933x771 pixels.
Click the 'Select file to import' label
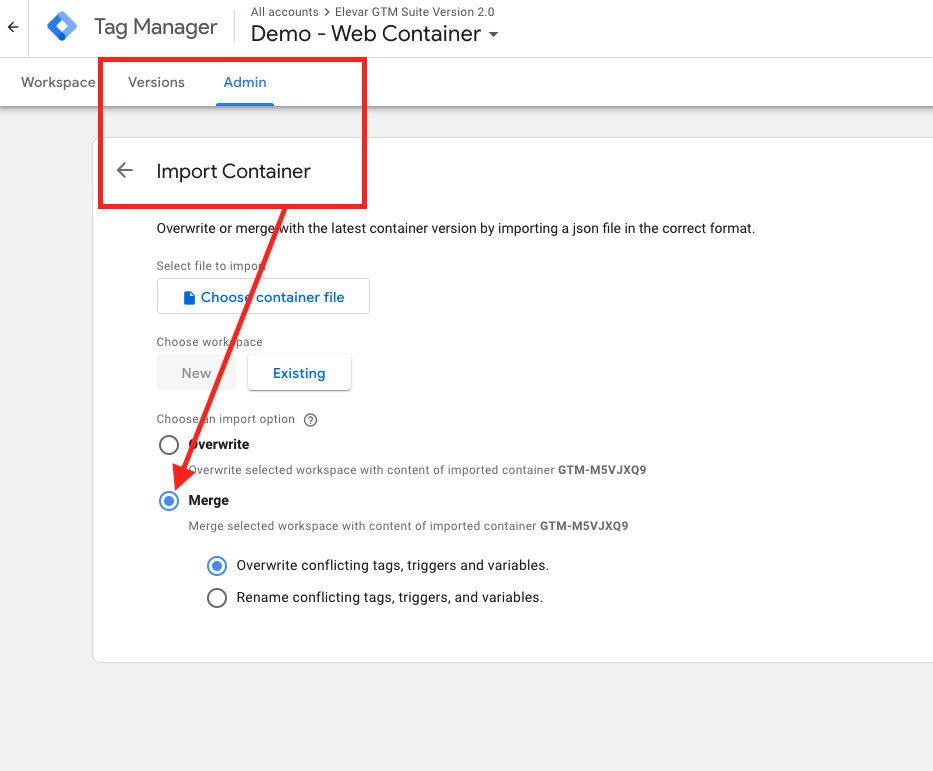click(x=211, y=266)
